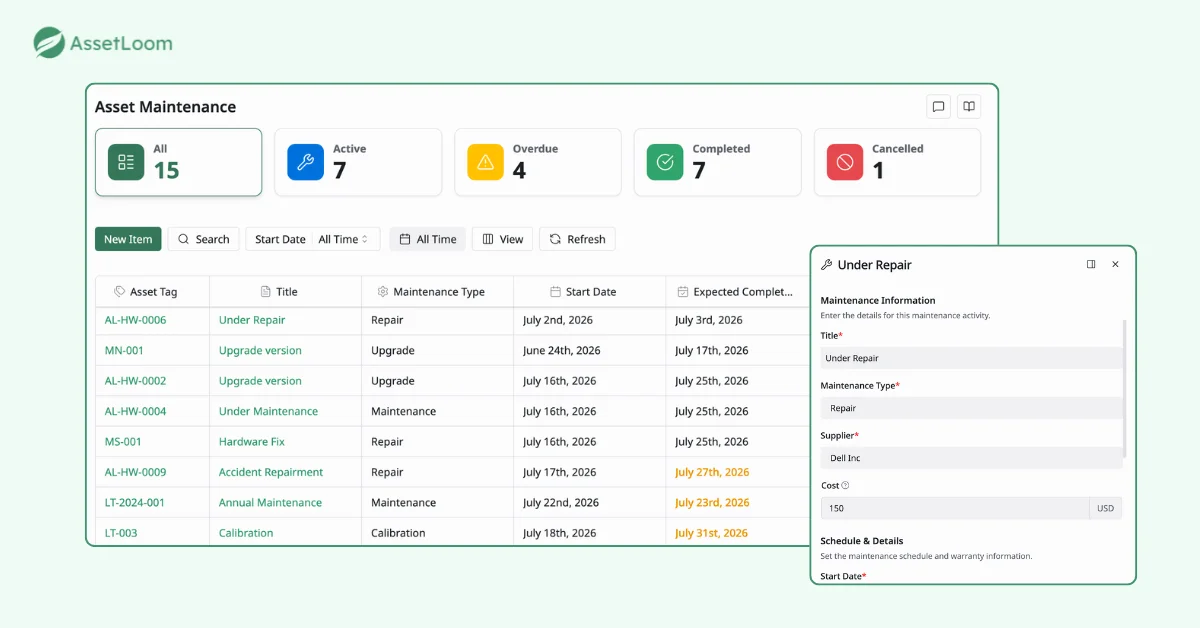Click the document icon in Title header
This screenshot has width=1200, height=628.
pyautogui.click(x=265, y=292)
